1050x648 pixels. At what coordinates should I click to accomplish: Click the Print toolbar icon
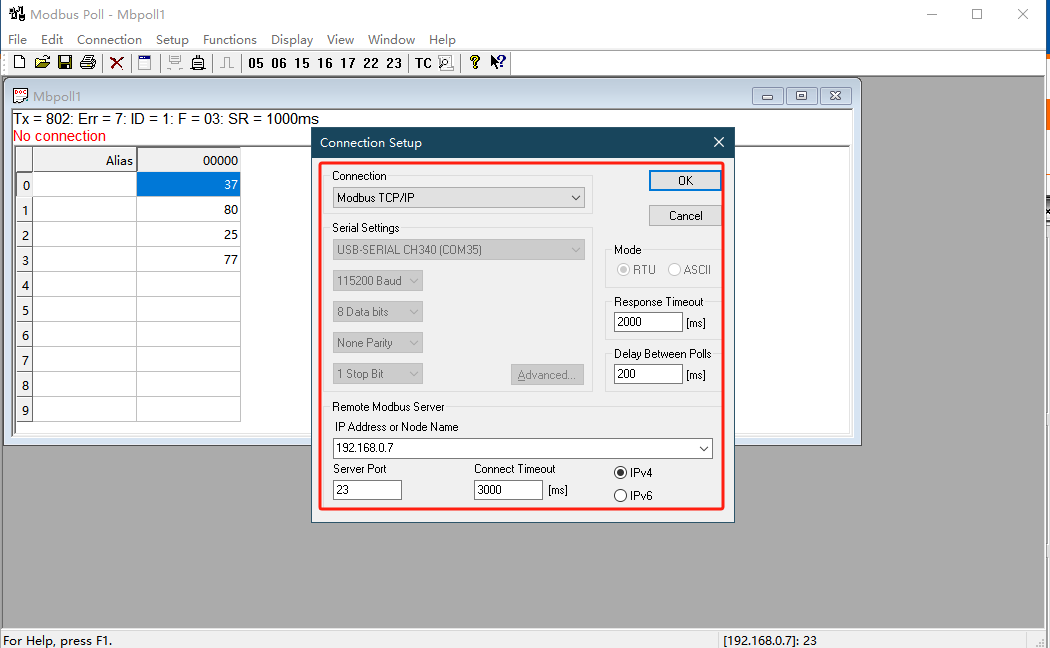pyautogui.click(x=88, y=63)
